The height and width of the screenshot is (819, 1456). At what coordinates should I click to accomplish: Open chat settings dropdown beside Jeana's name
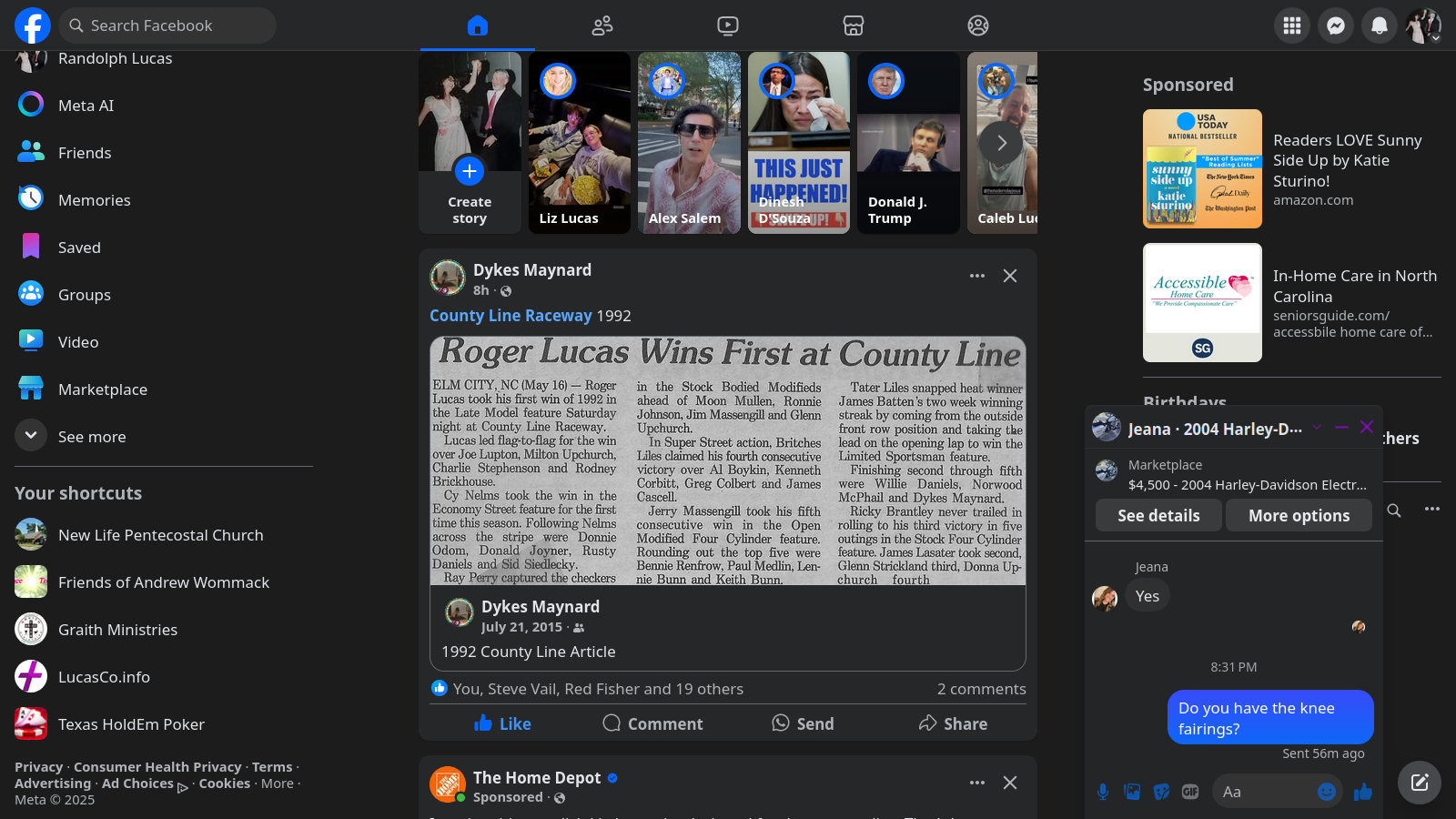click(1316, 428)
